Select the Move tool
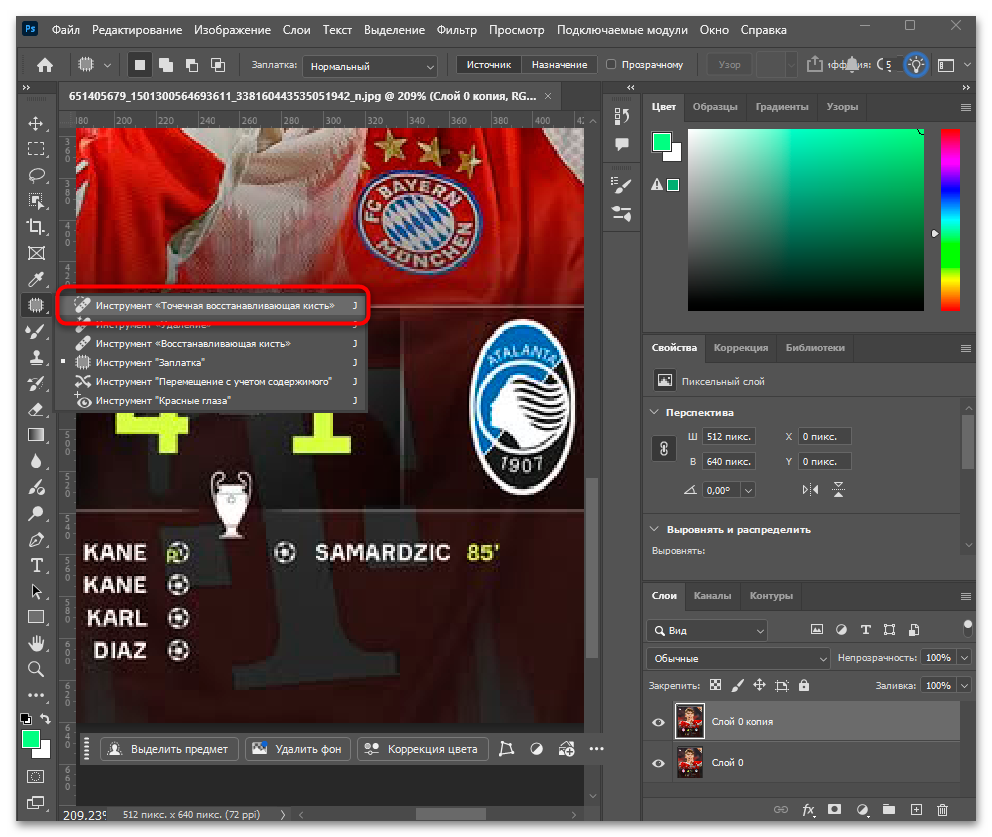Image resolution: width=992 pixels, height=837 pixels. [36, 123]
